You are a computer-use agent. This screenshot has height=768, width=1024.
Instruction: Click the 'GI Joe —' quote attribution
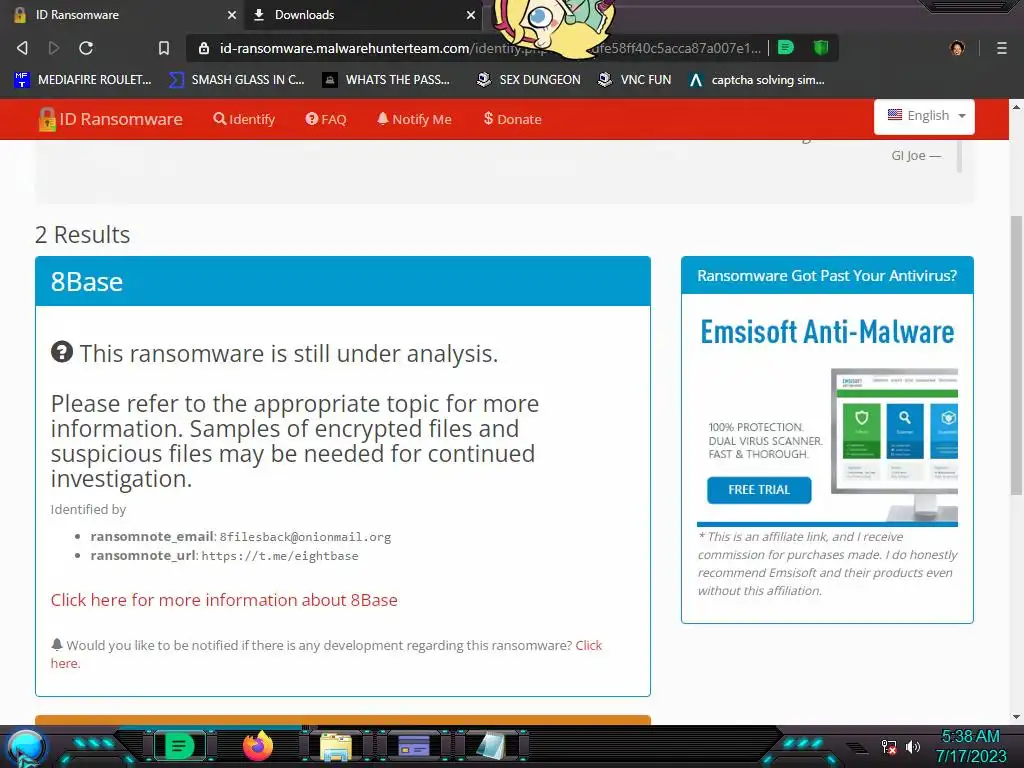916,155
